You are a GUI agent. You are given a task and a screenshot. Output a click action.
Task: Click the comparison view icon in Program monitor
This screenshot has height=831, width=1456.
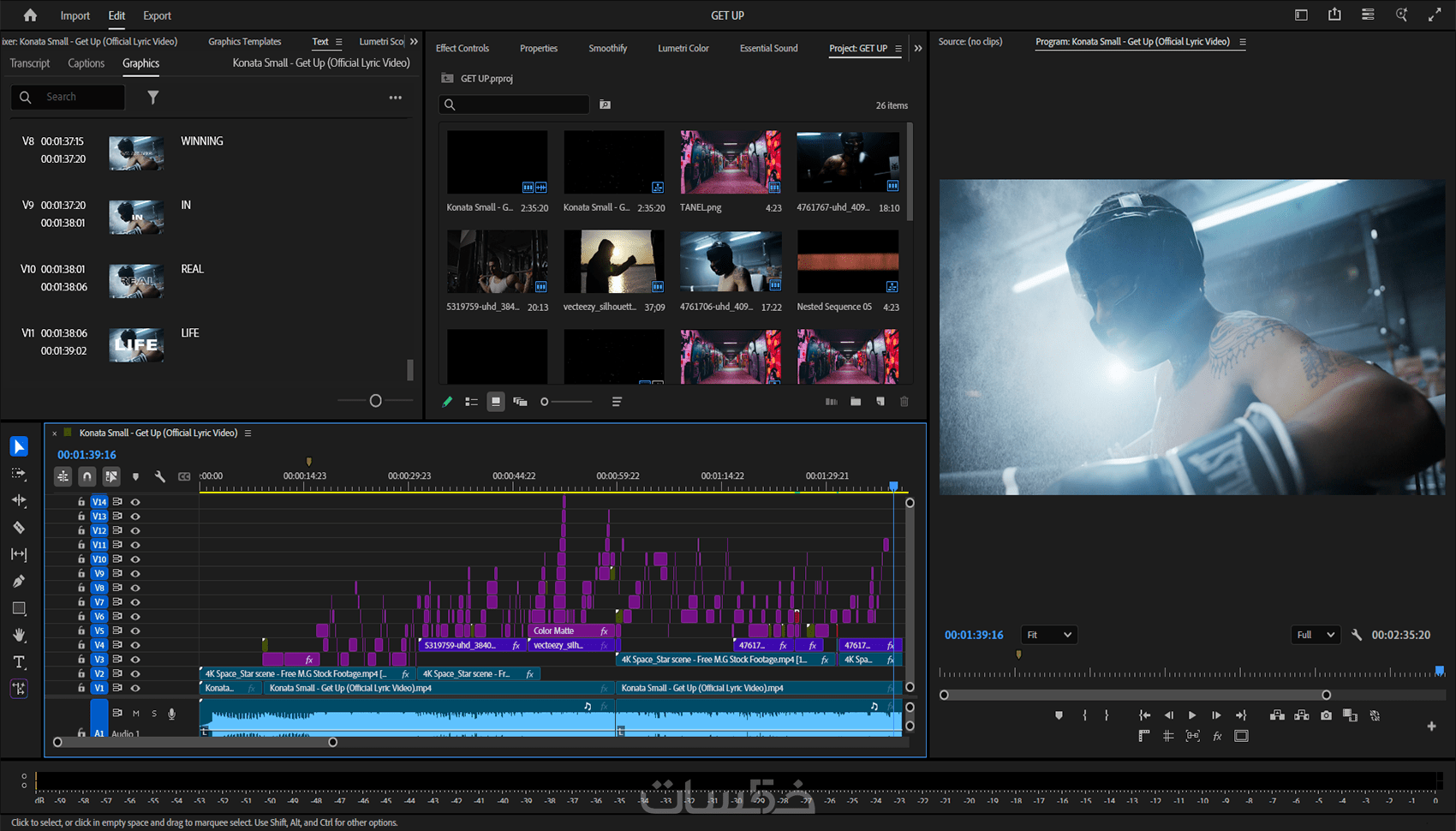(x=1351, y=715)
